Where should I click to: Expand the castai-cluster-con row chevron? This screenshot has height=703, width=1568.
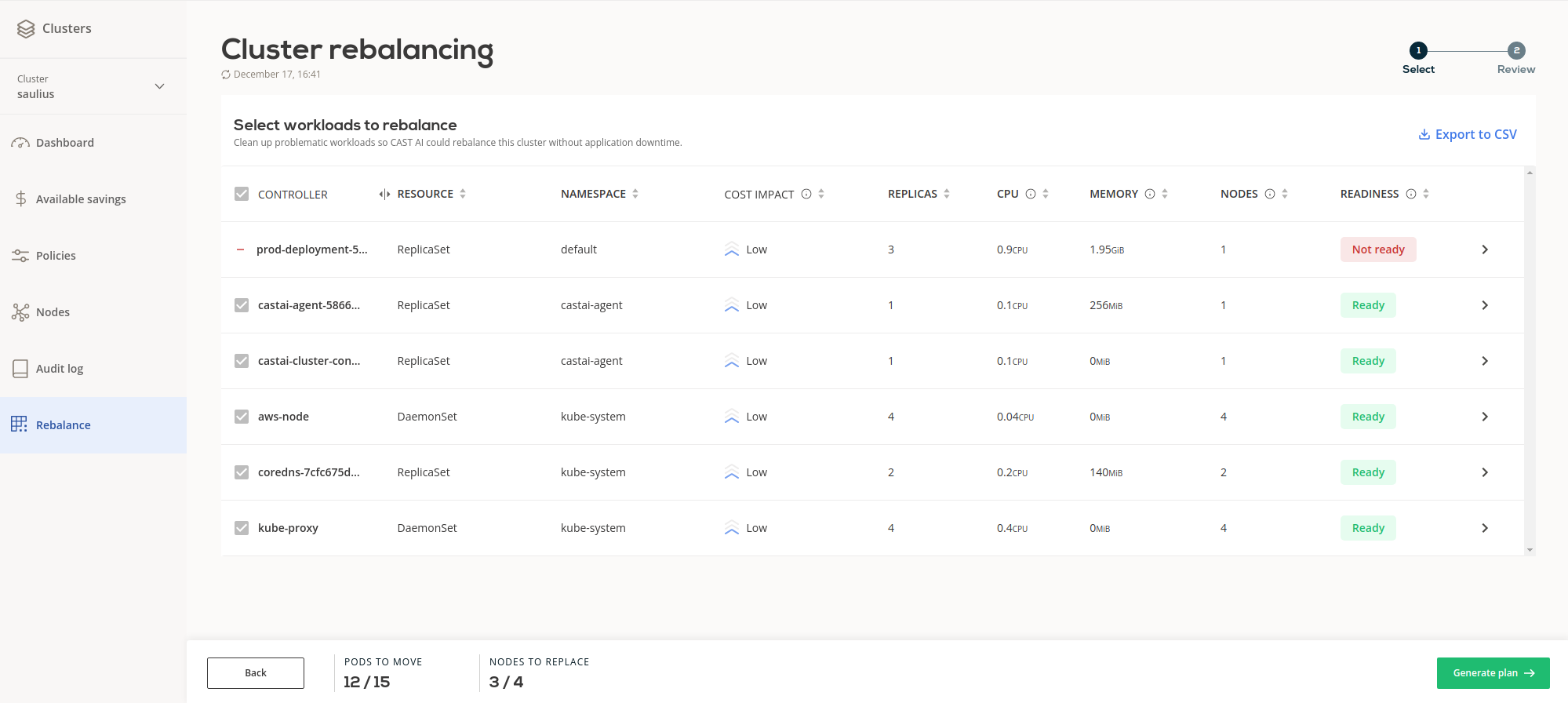click(x=1485, y=361)
